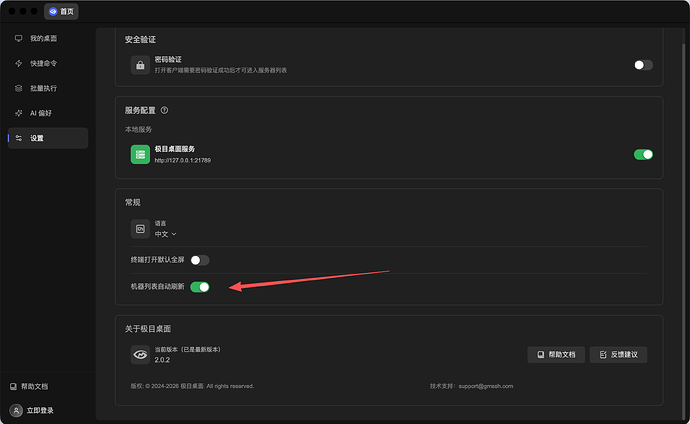
Task: Open AI 偏好 in the sidebar
Action: point(48,113)
